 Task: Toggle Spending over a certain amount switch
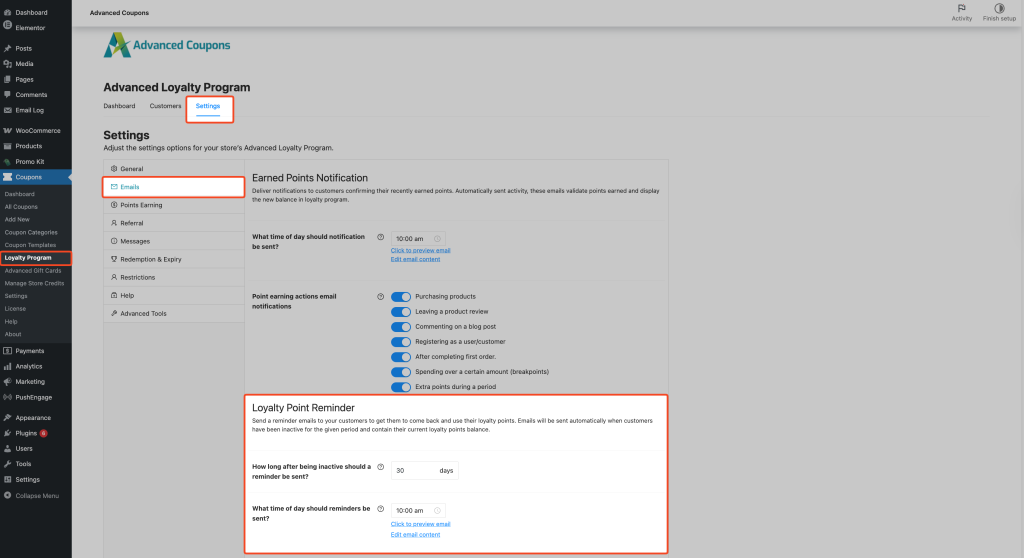401,372
